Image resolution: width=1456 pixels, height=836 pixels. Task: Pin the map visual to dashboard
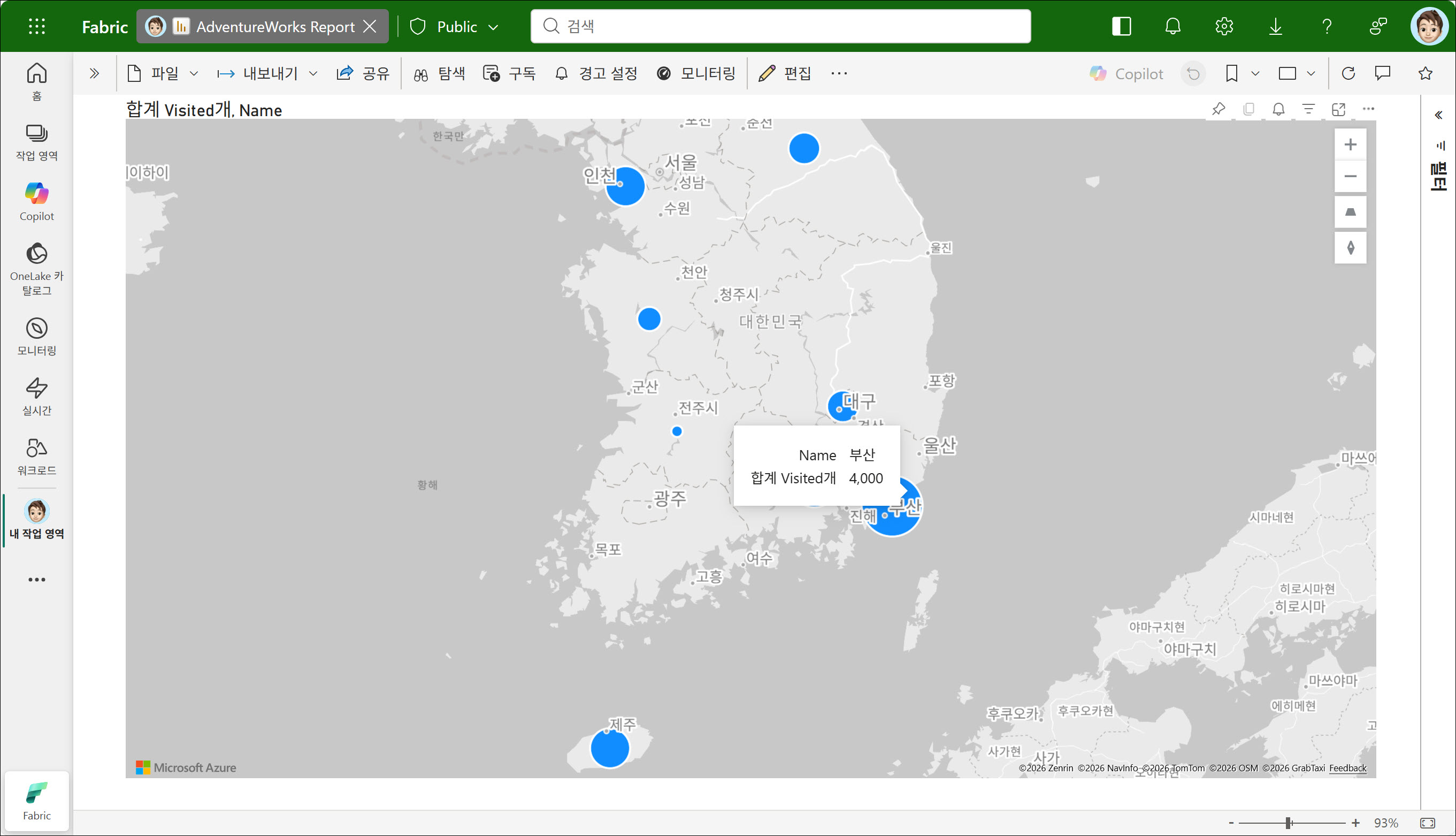[x=1218, y=109]
